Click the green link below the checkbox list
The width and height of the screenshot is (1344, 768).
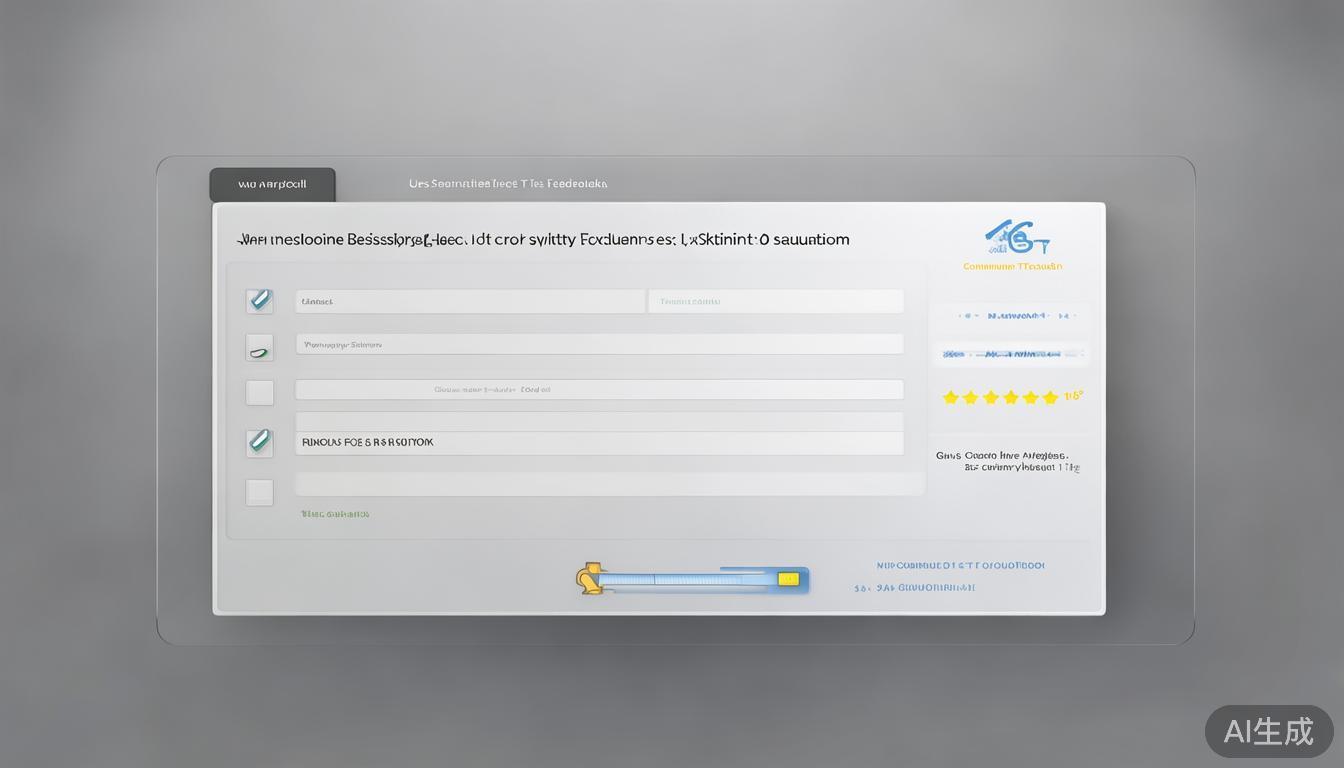coord(335,514)
